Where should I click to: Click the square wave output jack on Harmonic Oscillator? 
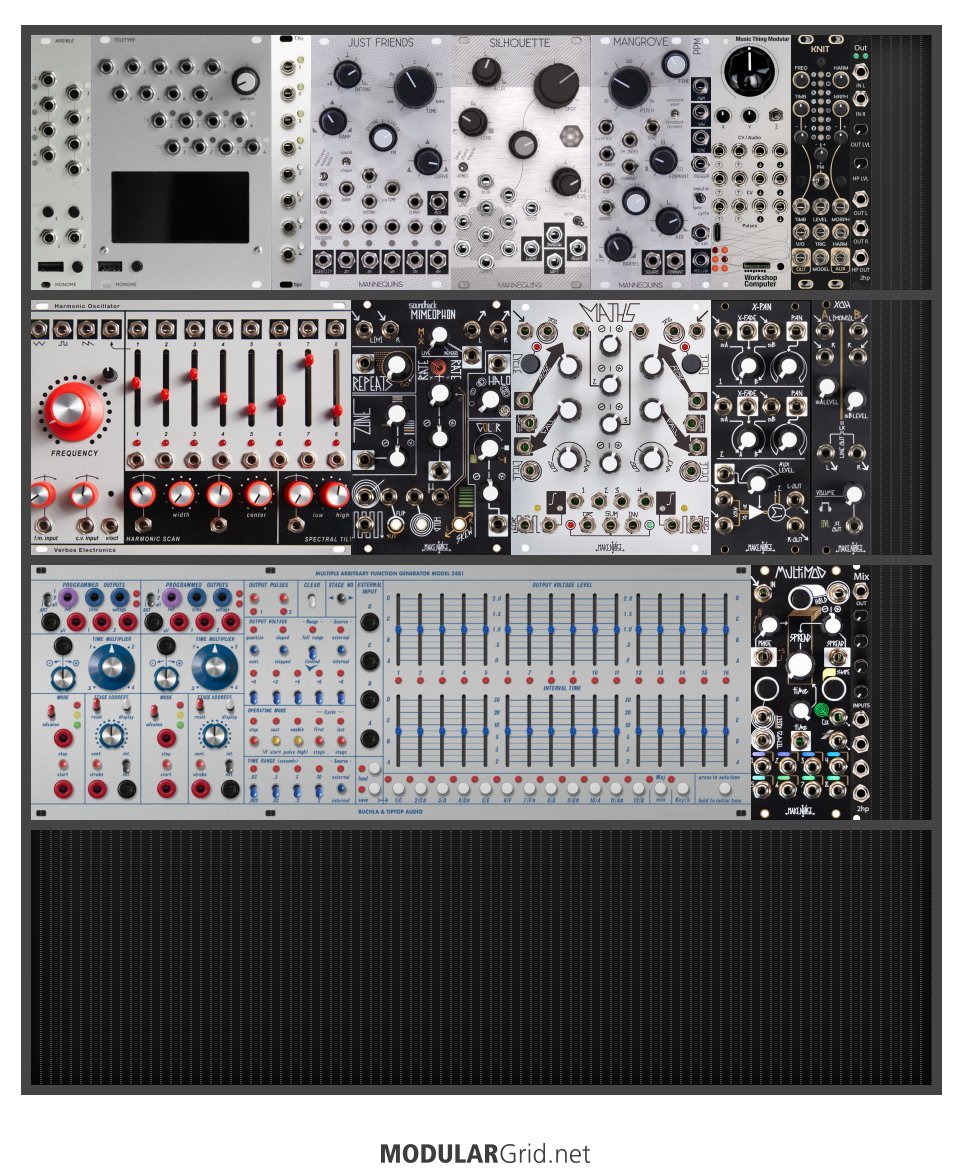63,328
